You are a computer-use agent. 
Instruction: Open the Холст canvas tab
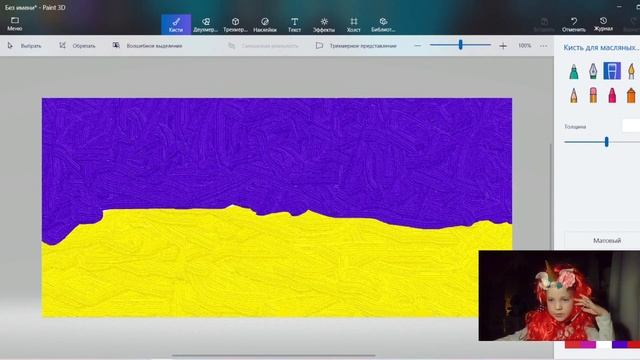tap(353, 24)
